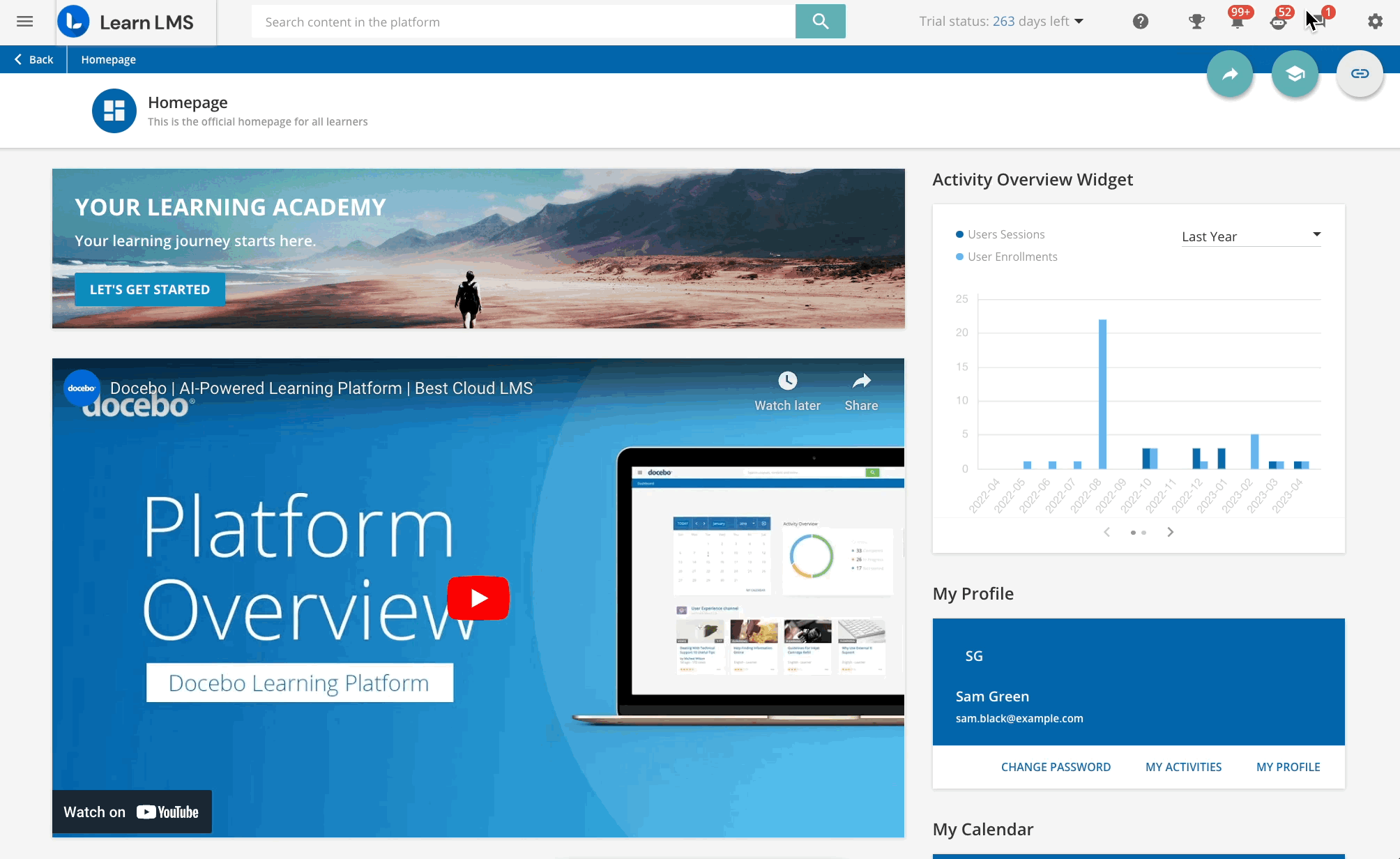
Task: Open the hamburger main menu
Action: tap(24, 22)
